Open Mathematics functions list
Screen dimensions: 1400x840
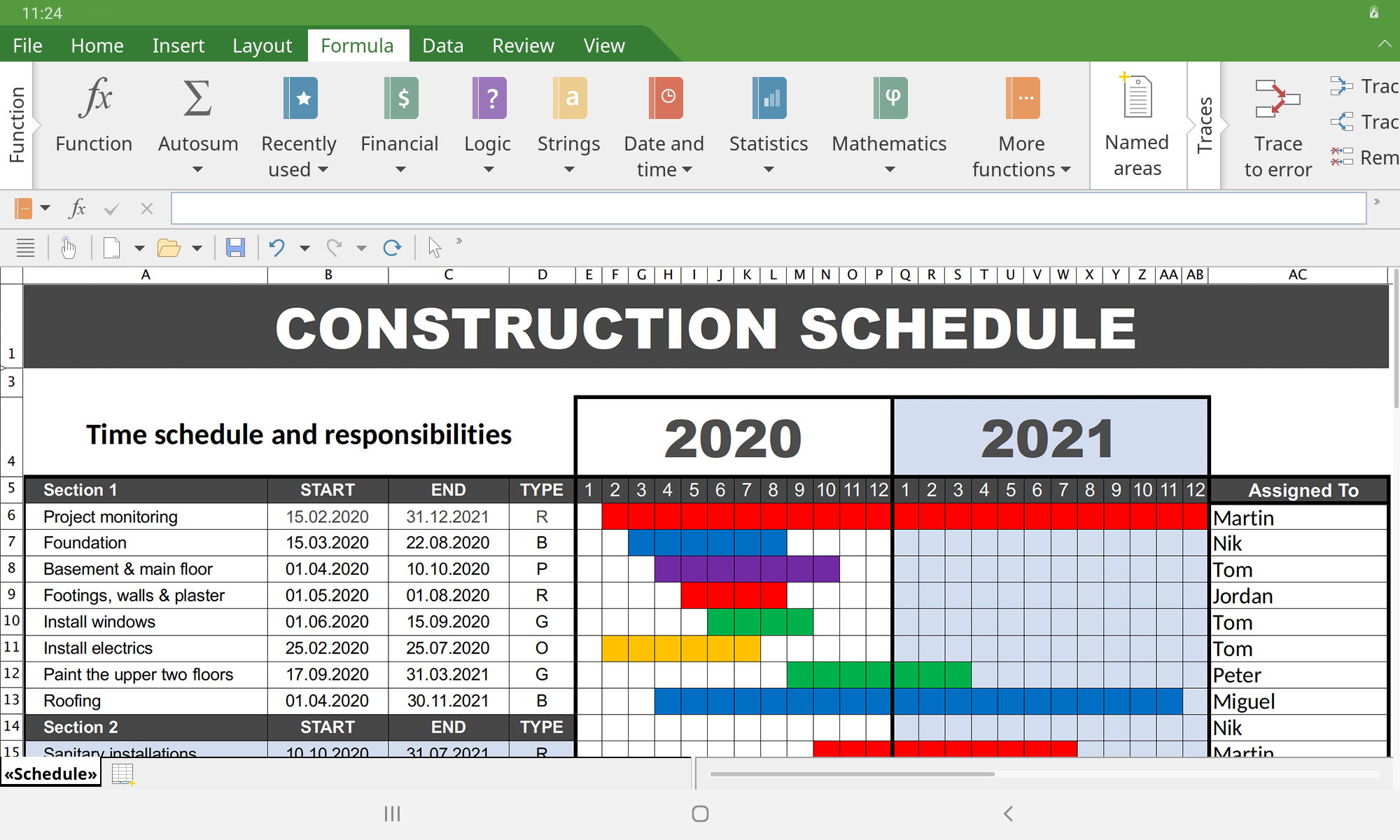(889, 125)
